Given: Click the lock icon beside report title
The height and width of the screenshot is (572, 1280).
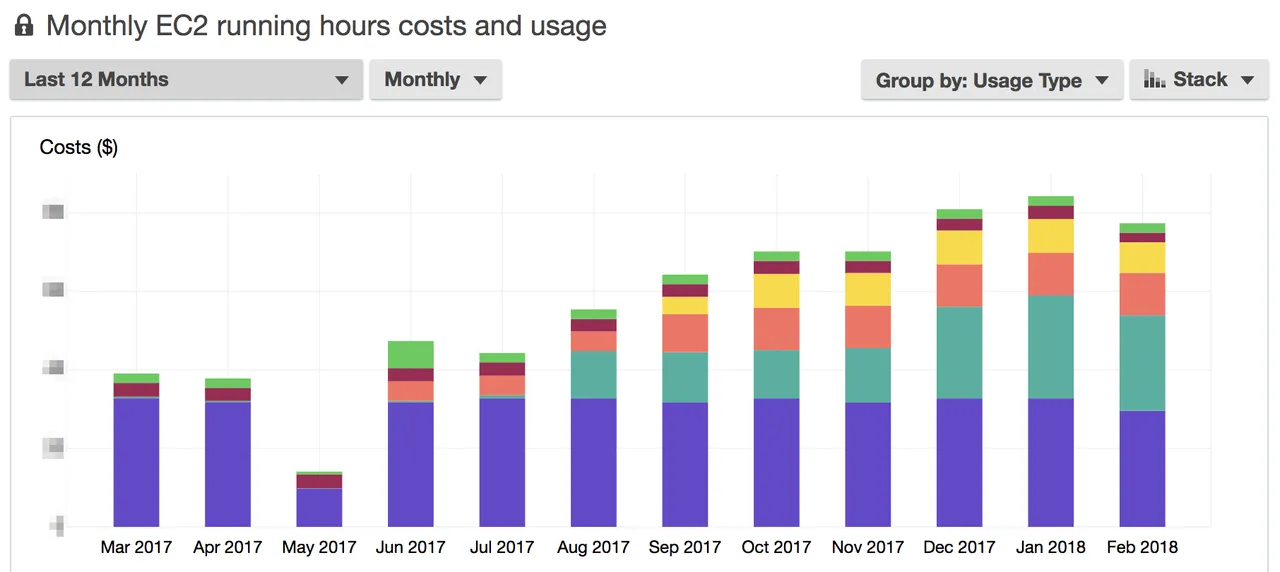Looking at the screenshot, I should click(x=23, y=25).
